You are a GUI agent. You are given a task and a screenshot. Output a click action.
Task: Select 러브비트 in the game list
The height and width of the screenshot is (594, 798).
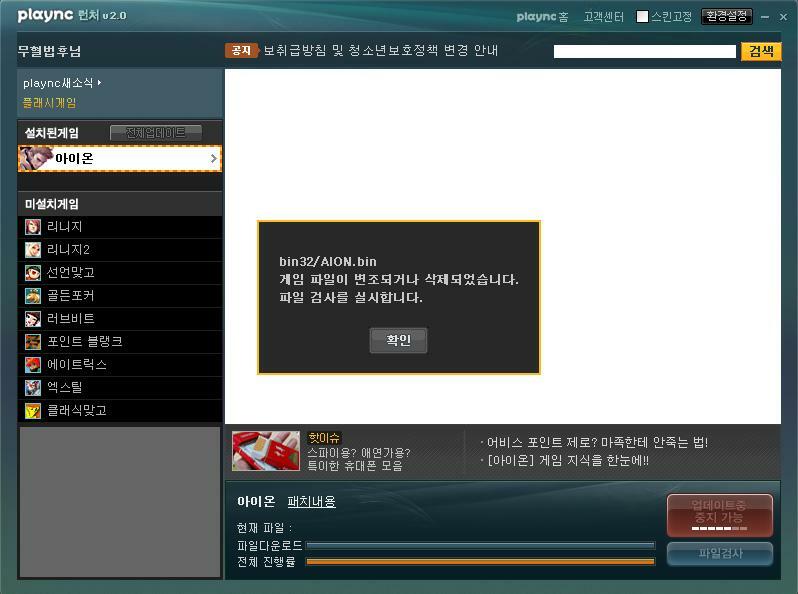[x=120, y=319]
